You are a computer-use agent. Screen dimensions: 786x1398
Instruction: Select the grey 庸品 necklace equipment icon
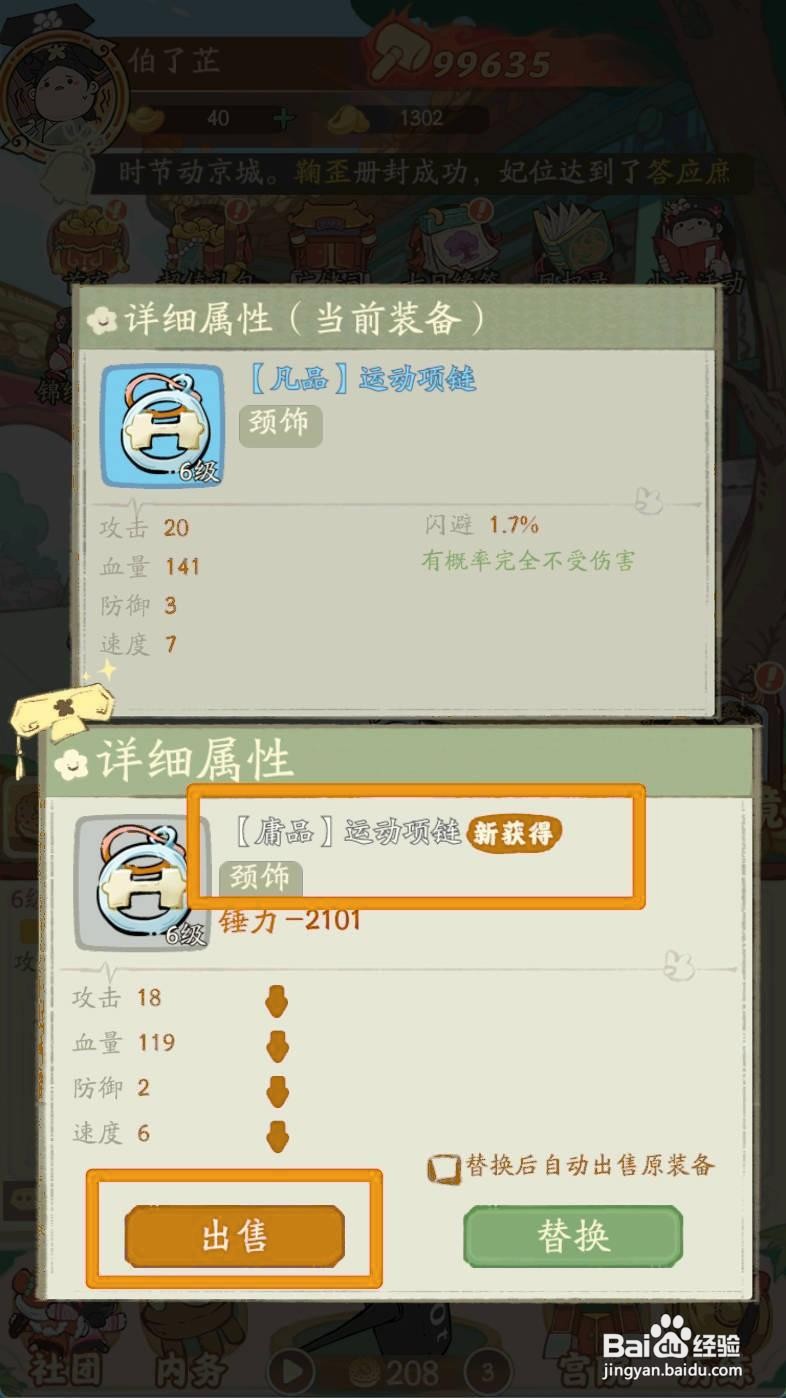coord(143,882)
